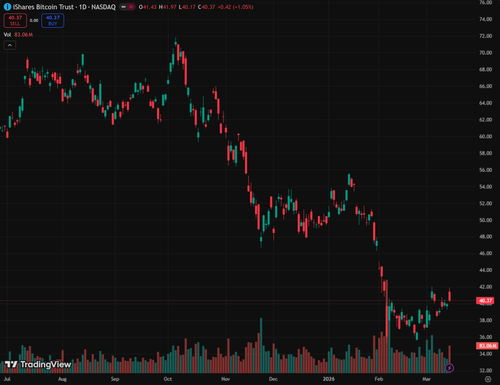500x385 pixels.
Task: Click the 72.00 price level on the price axis
Action: 485,36
